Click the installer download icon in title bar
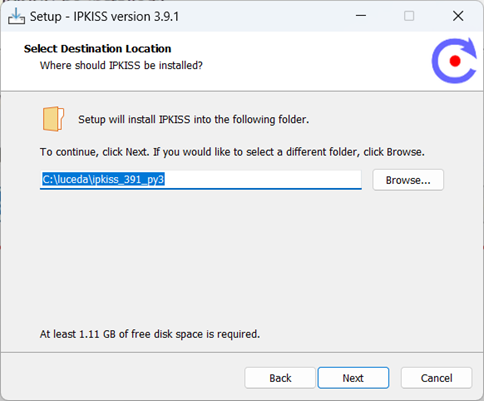484x401 pixels. pos(16,16)
